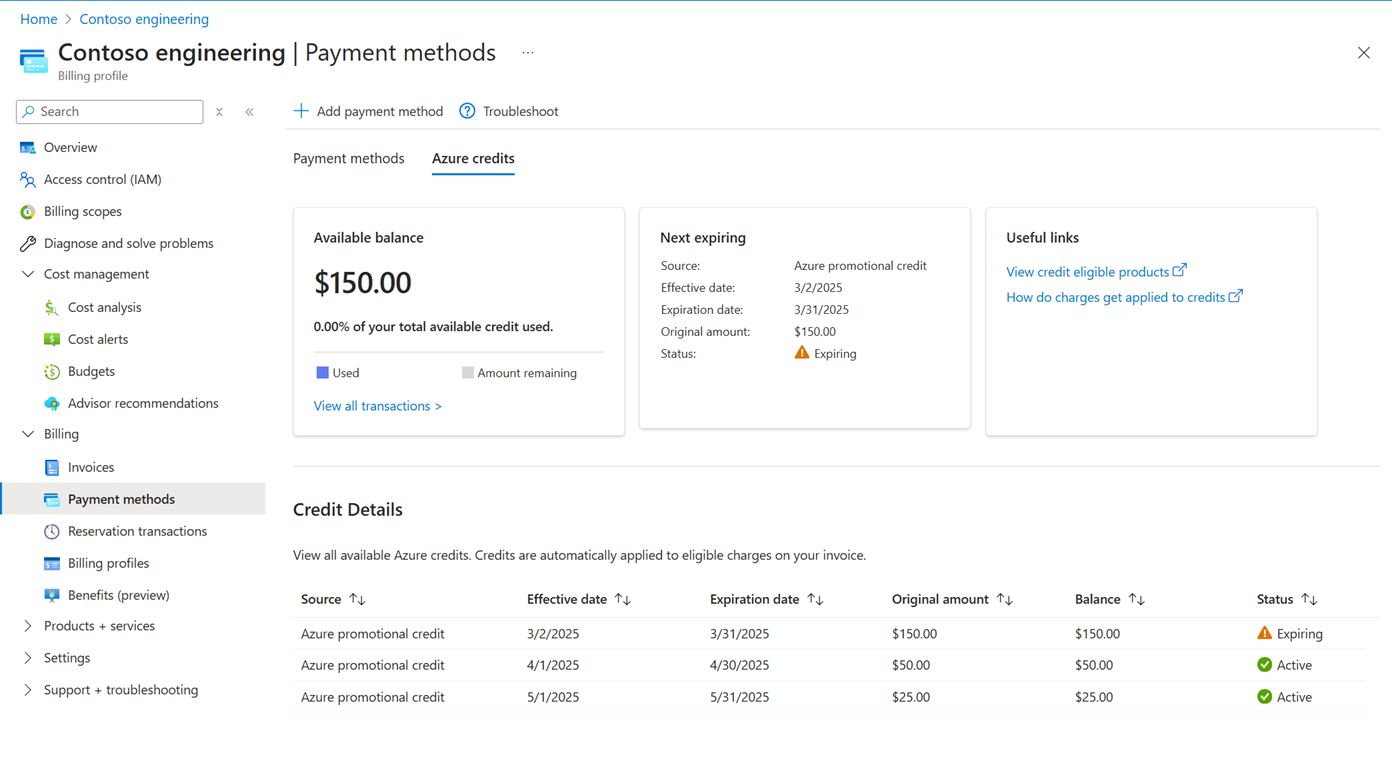Image resolution: width=1392 pixels, height=762 pixels.
Task: Click the Diagnose and solve problems icon
Action: tap(27, 243)
